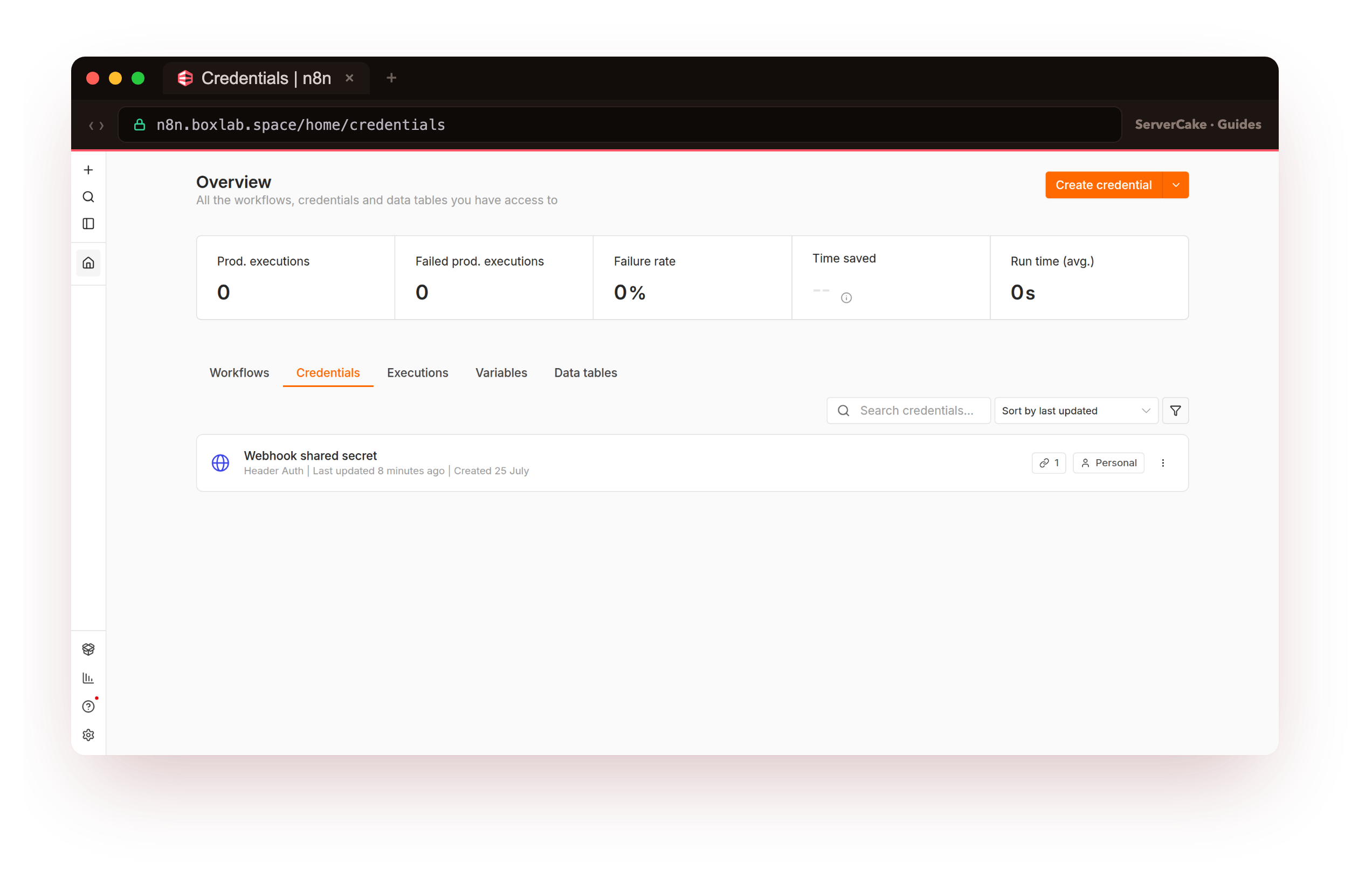Click the Time saved stat card
Viewport: 1372px width, 885px height.
click(891, 278)
